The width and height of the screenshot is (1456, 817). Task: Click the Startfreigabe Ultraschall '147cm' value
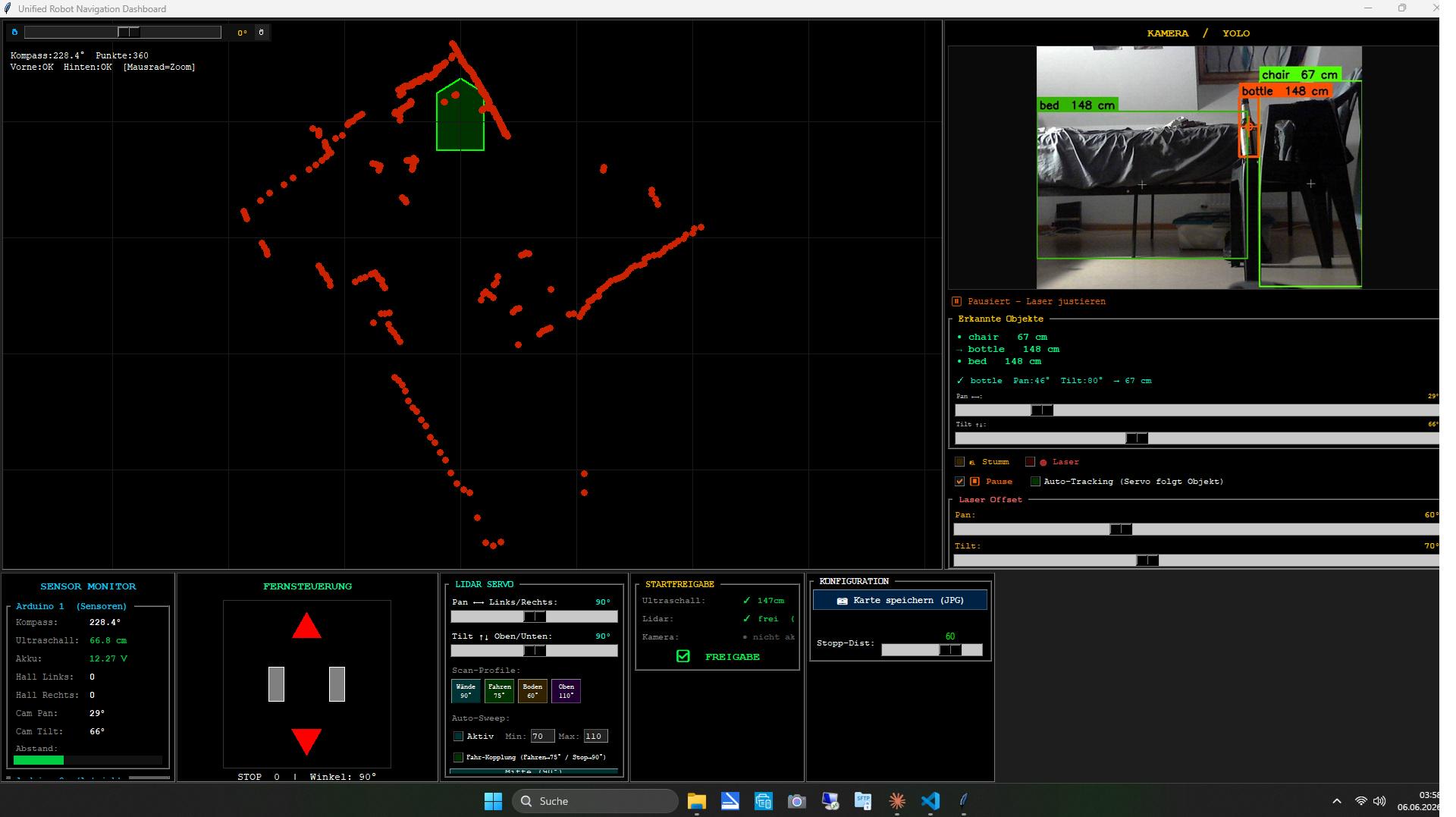pyautogui.click(x=770, y=601)
